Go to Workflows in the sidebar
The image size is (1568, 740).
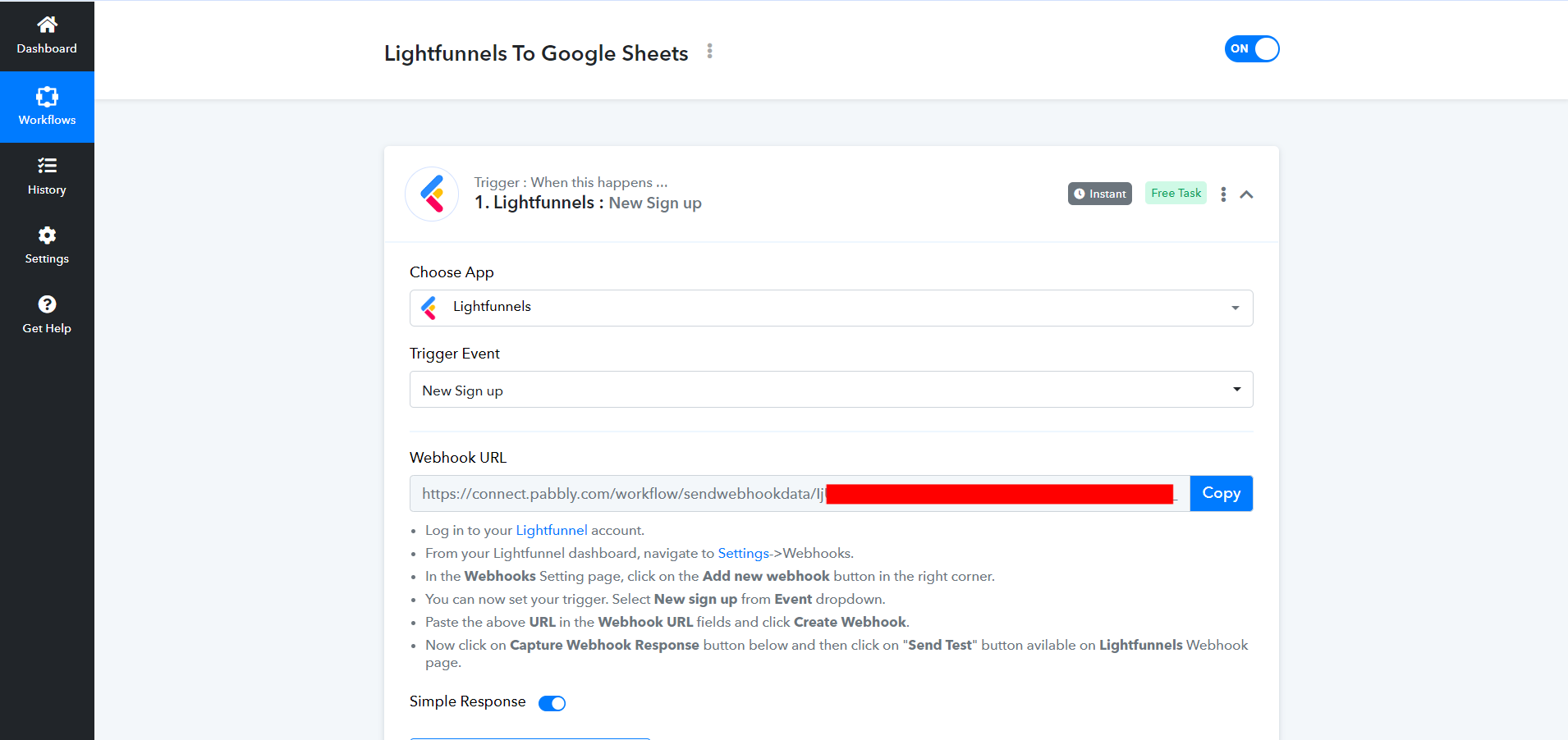click(x=47, y=107)
